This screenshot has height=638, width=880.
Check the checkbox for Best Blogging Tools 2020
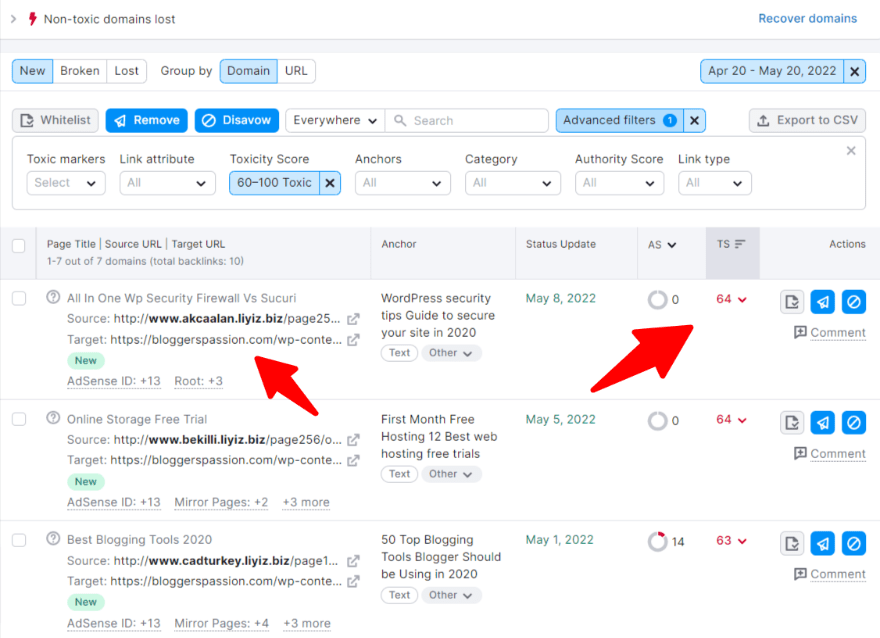(x=18, y=541)
